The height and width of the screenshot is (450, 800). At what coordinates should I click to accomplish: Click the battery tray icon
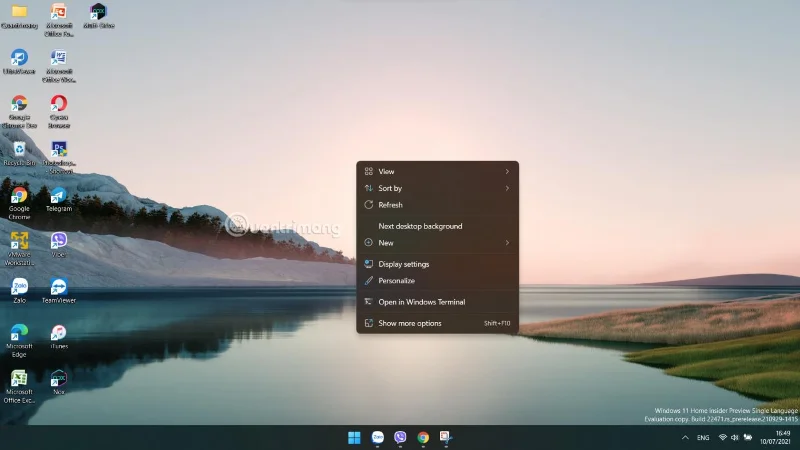(748, 438)
